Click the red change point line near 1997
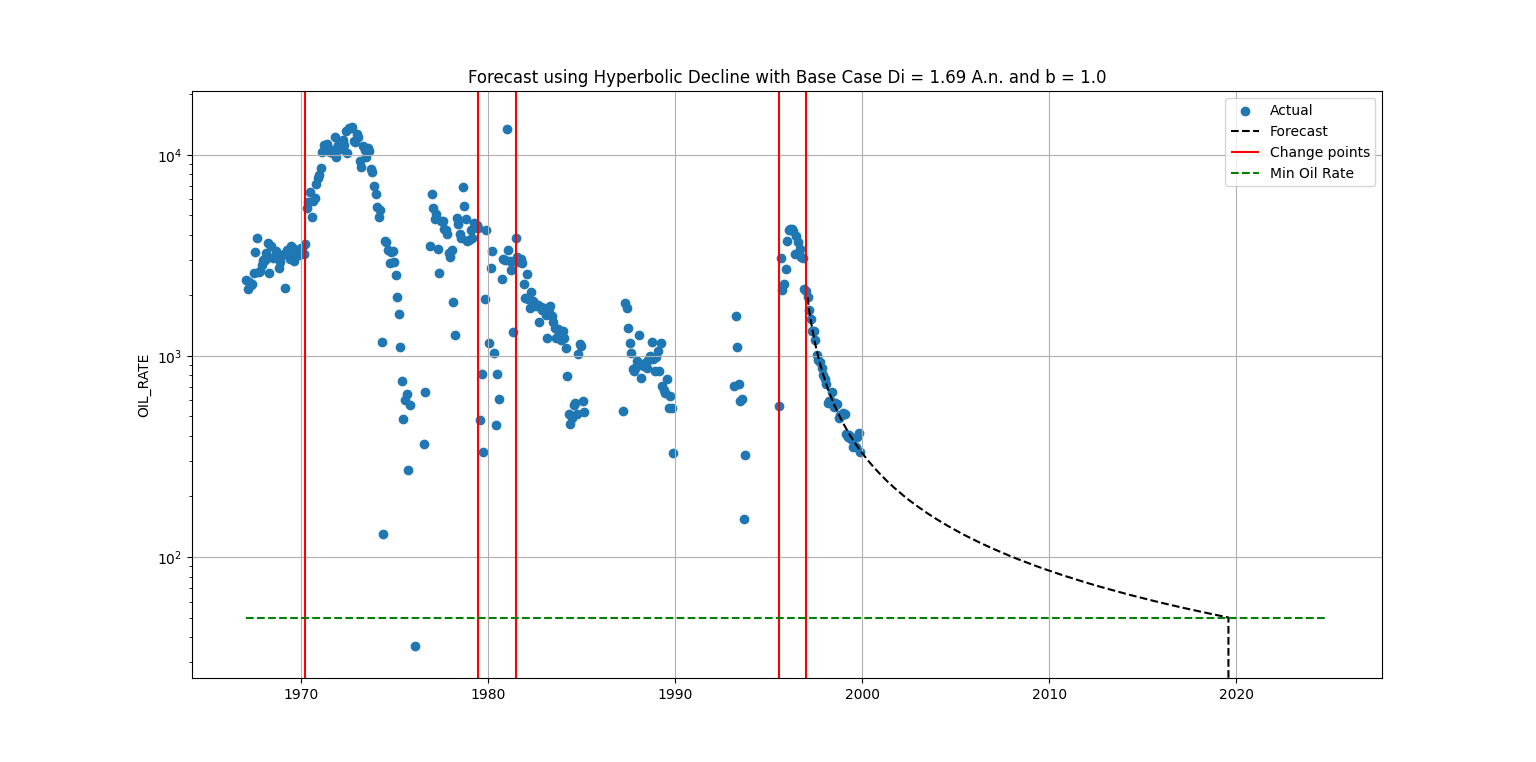Screen dimensions: 1536x762 tap(806, 385)
